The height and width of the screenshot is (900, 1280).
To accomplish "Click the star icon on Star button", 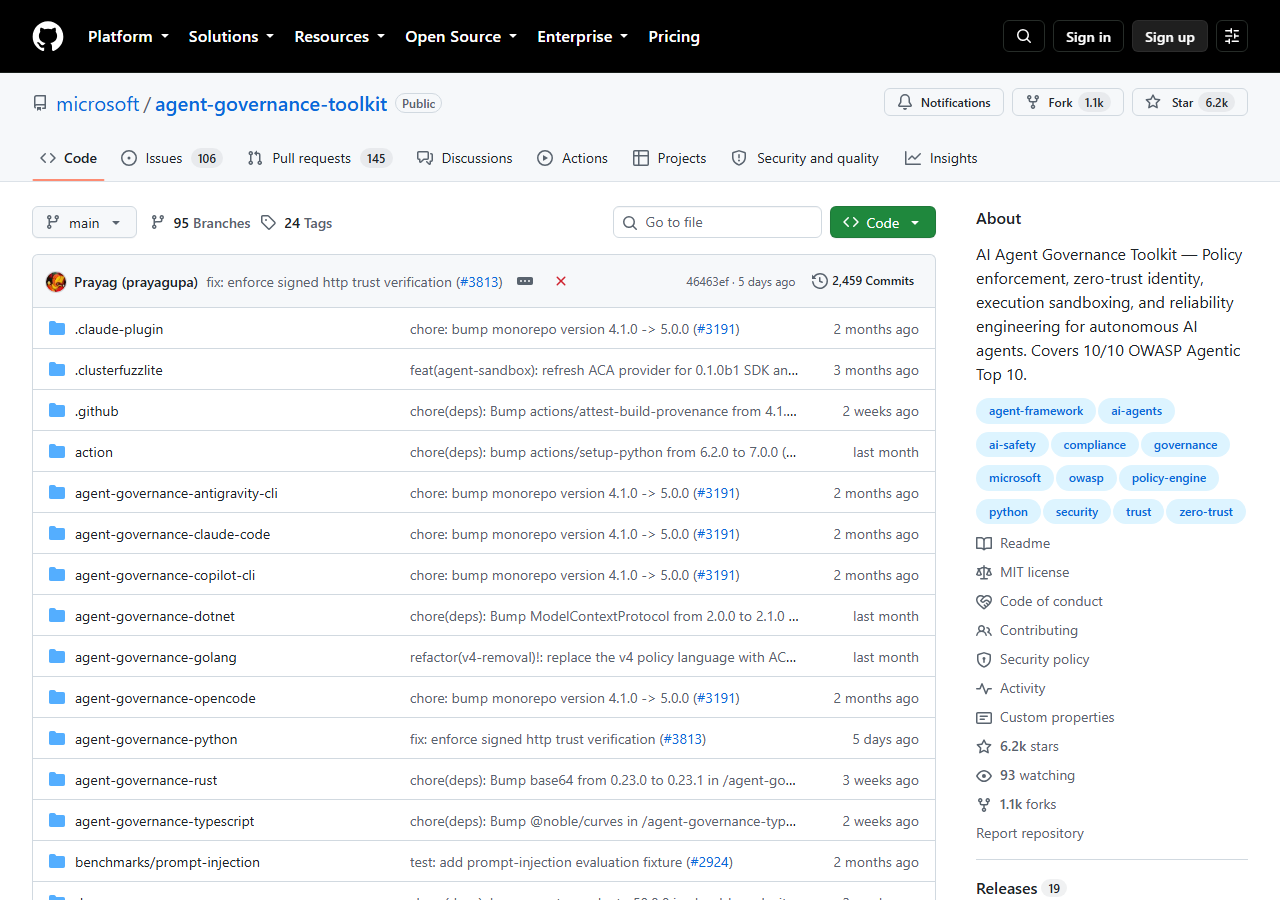I will (x=1153, y=102).
